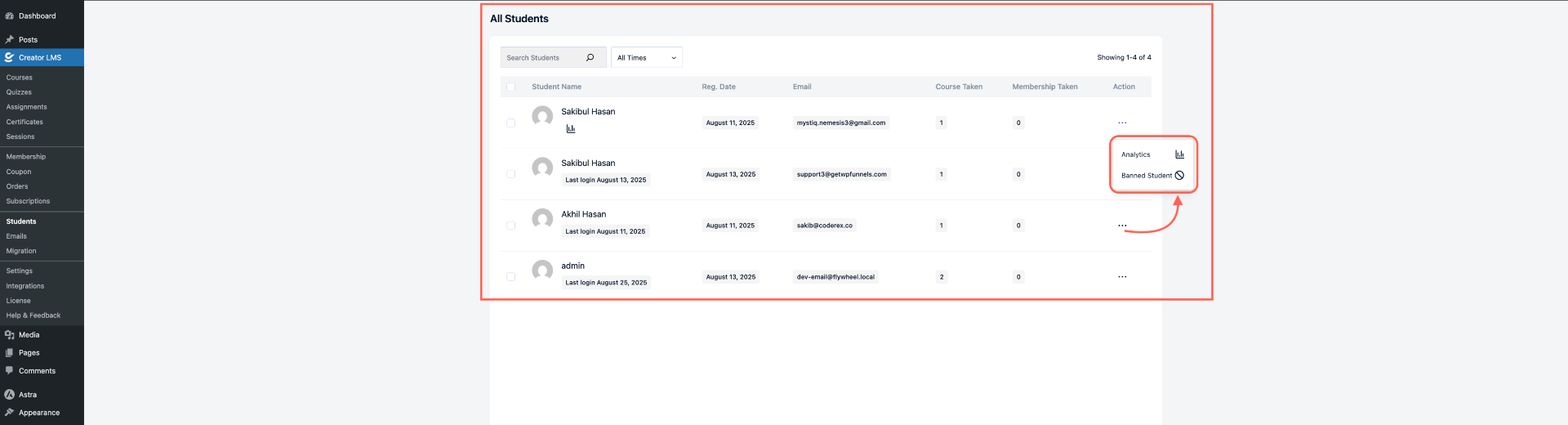Select the admin row checkbox
Image resolution: width=1568 pixels, height=425 pixels.
(511, 277)
